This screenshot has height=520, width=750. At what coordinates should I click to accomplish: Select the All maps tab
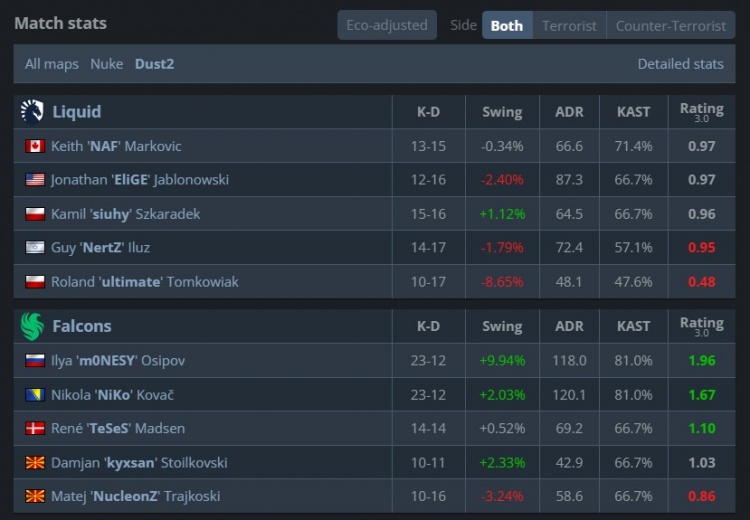52,64
